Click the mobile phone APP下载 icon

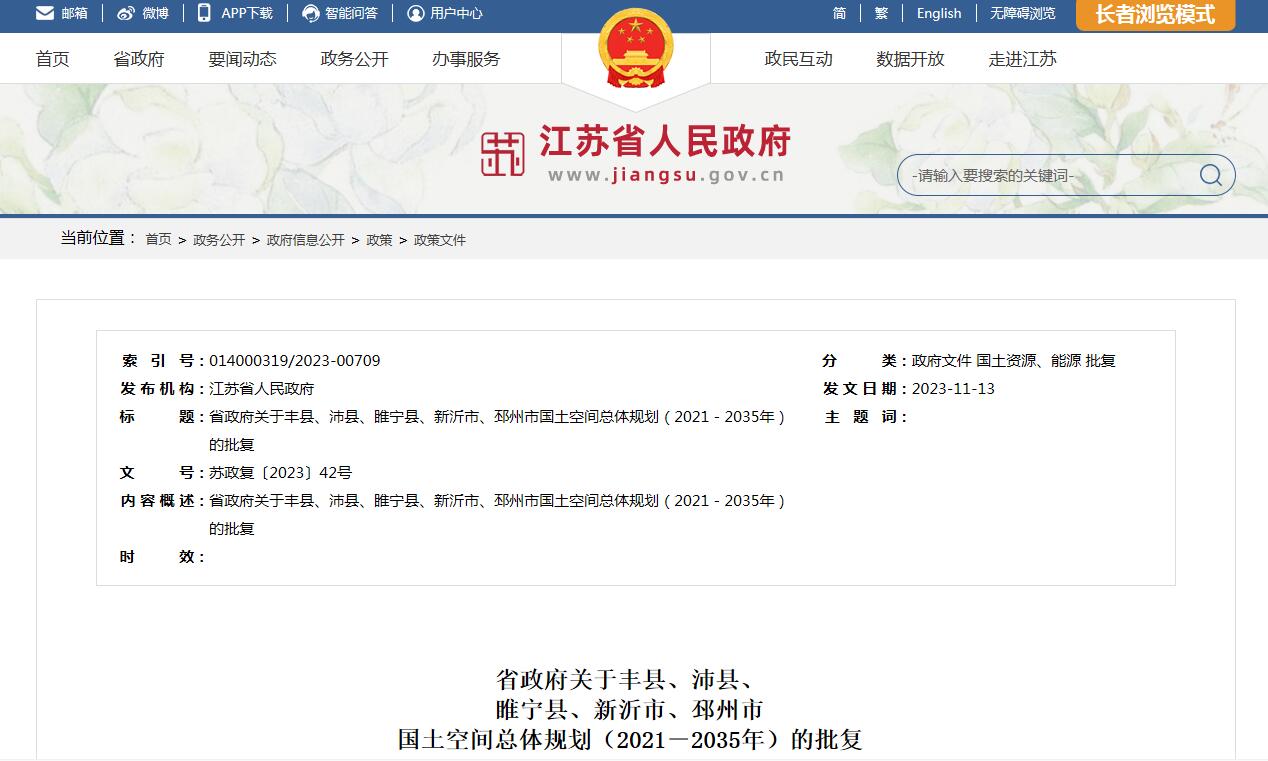204,13
